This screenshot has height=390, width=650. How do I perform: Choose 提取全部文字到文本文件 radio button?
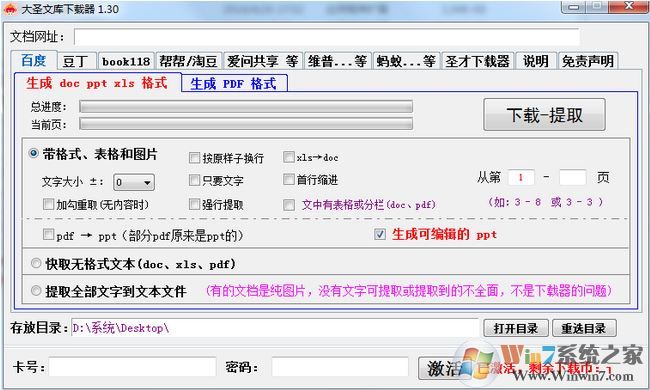(36, 291)
